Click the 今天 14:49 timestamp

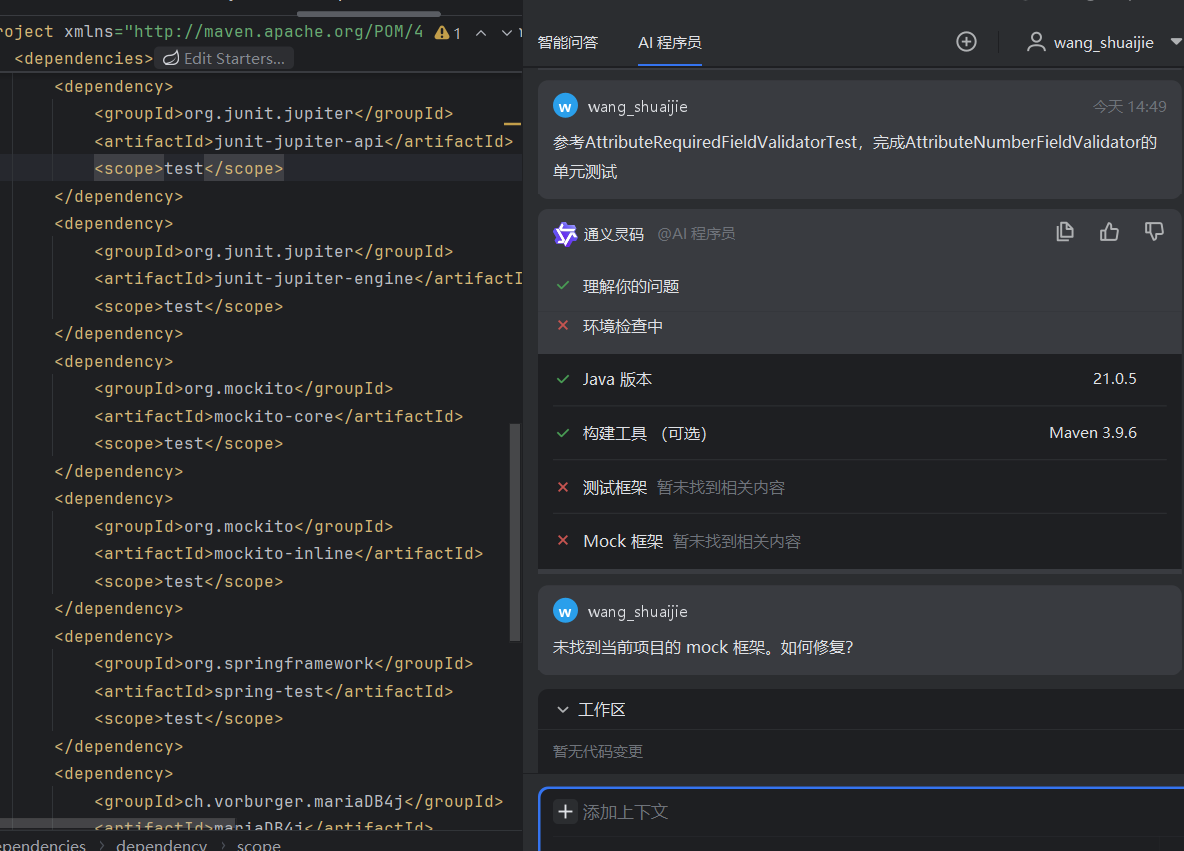pos(1130,107)
